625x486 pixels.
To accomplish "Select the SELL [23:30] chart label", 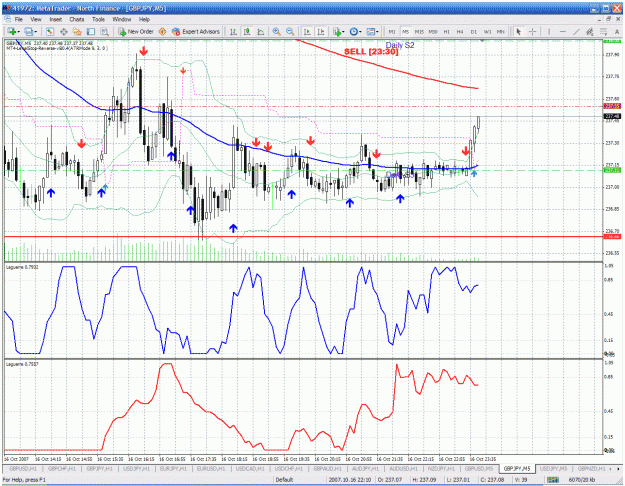I will click(x=371, y=52).
